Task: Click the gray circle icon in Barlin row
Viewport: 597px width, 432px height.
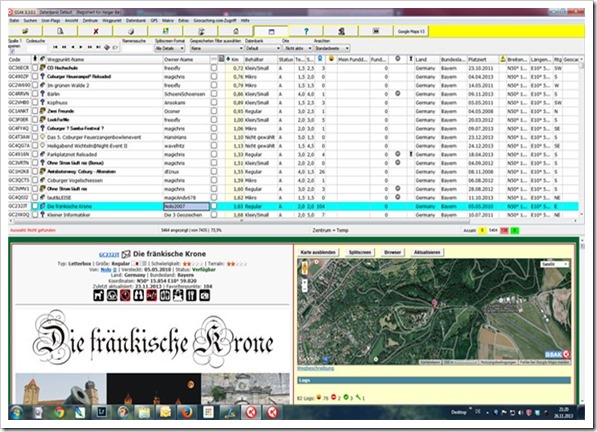Action: 397,93
